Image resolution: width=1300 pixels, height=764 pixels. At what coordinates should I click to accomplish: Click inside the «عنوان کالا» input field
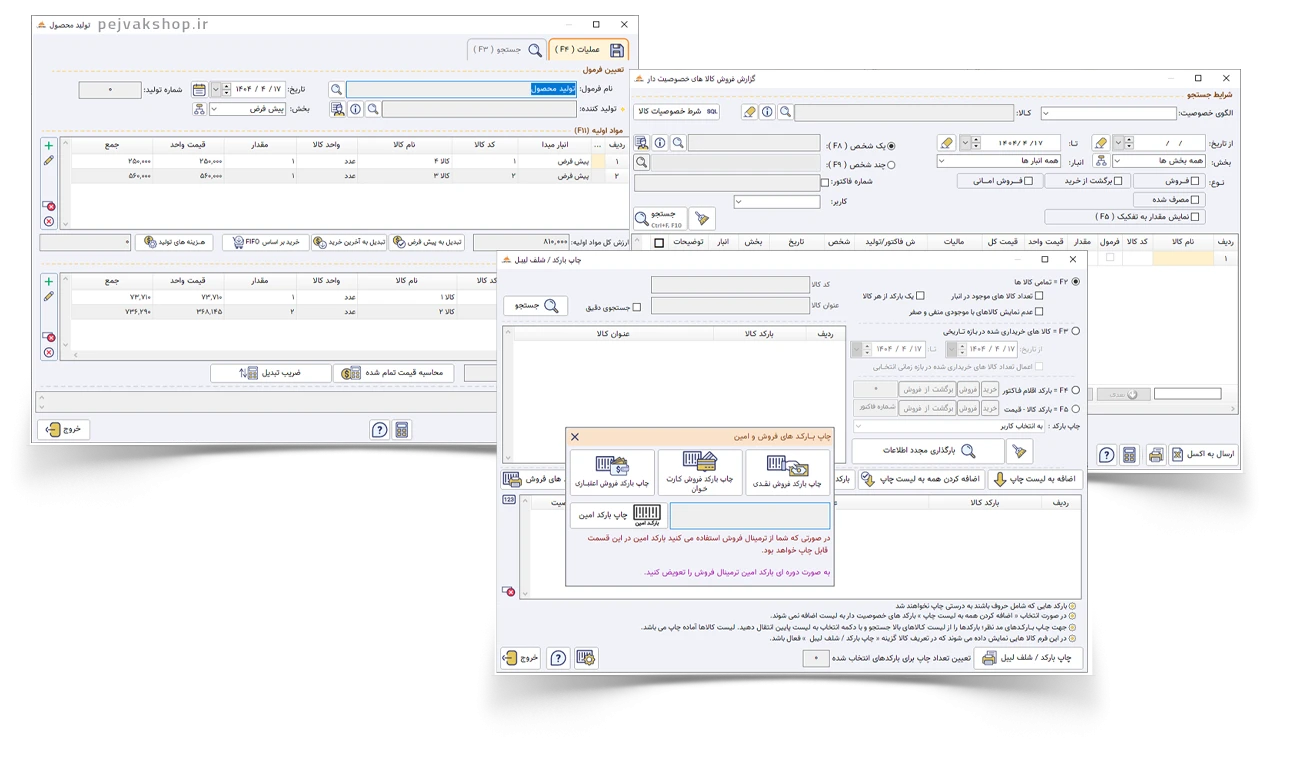(x=731, y=306)
